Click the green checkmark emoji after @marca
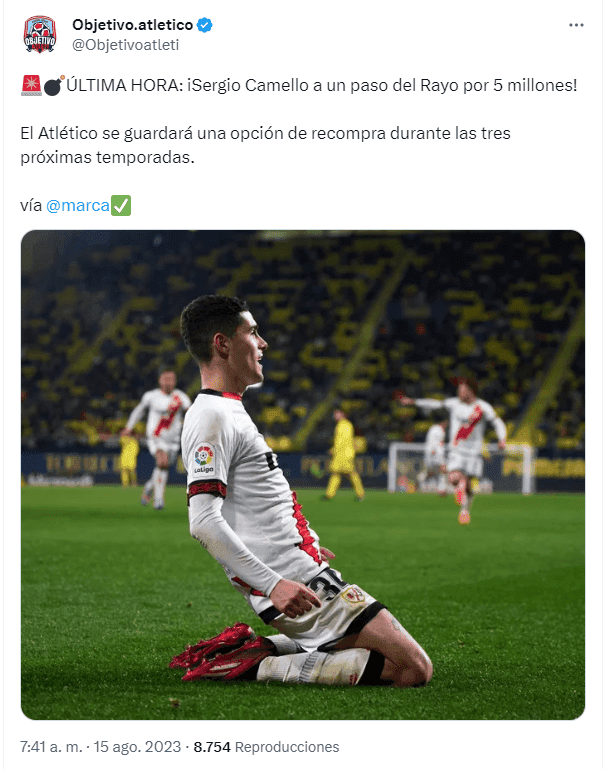The height and width of the screenshot is (769, 603). point(121,205)
